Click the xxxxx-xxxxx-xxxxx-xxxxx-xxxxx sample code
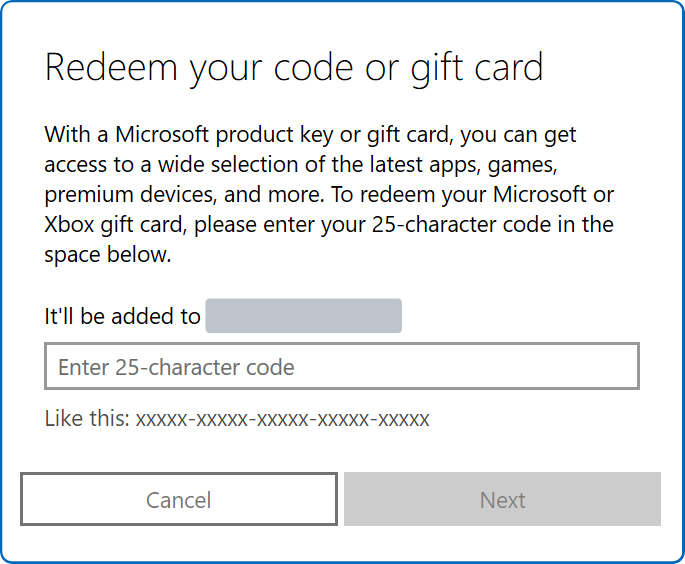The height and width of the screenshot is (564, 685). point(283,418)
